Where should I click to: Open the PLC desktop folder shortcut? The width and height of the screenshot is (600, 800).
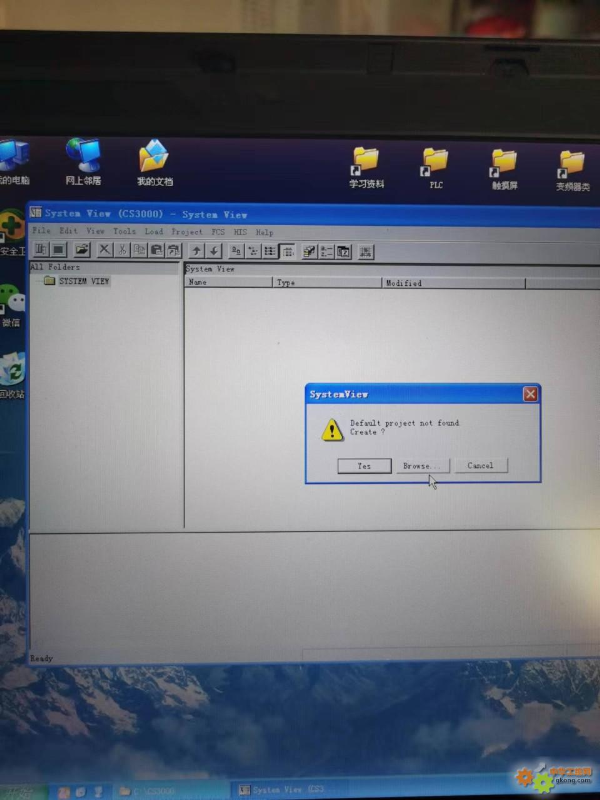click(436, 166)
